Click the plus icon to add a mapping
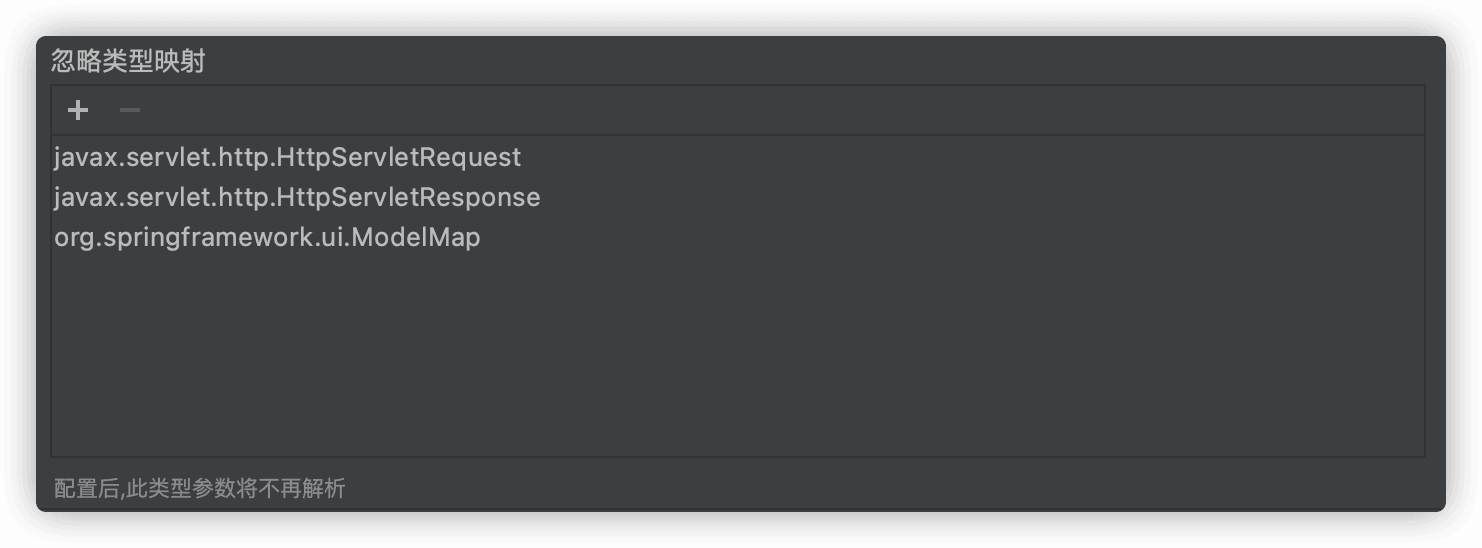Viewport: 1482px width, 548px height. tap(78, 110)
